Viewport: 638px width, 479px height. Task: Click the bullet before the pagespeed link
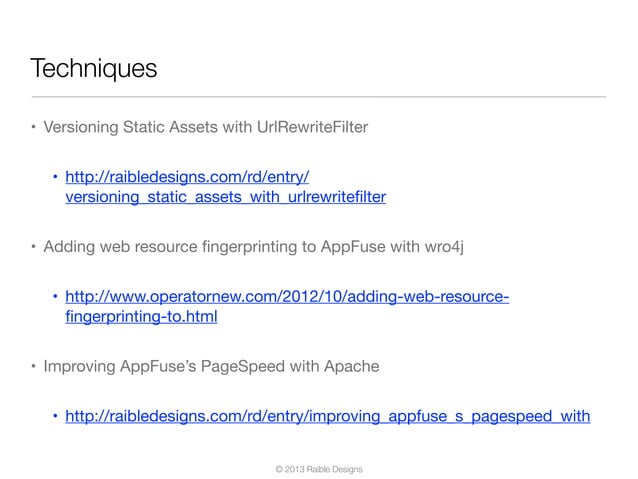tap(56, 418)
